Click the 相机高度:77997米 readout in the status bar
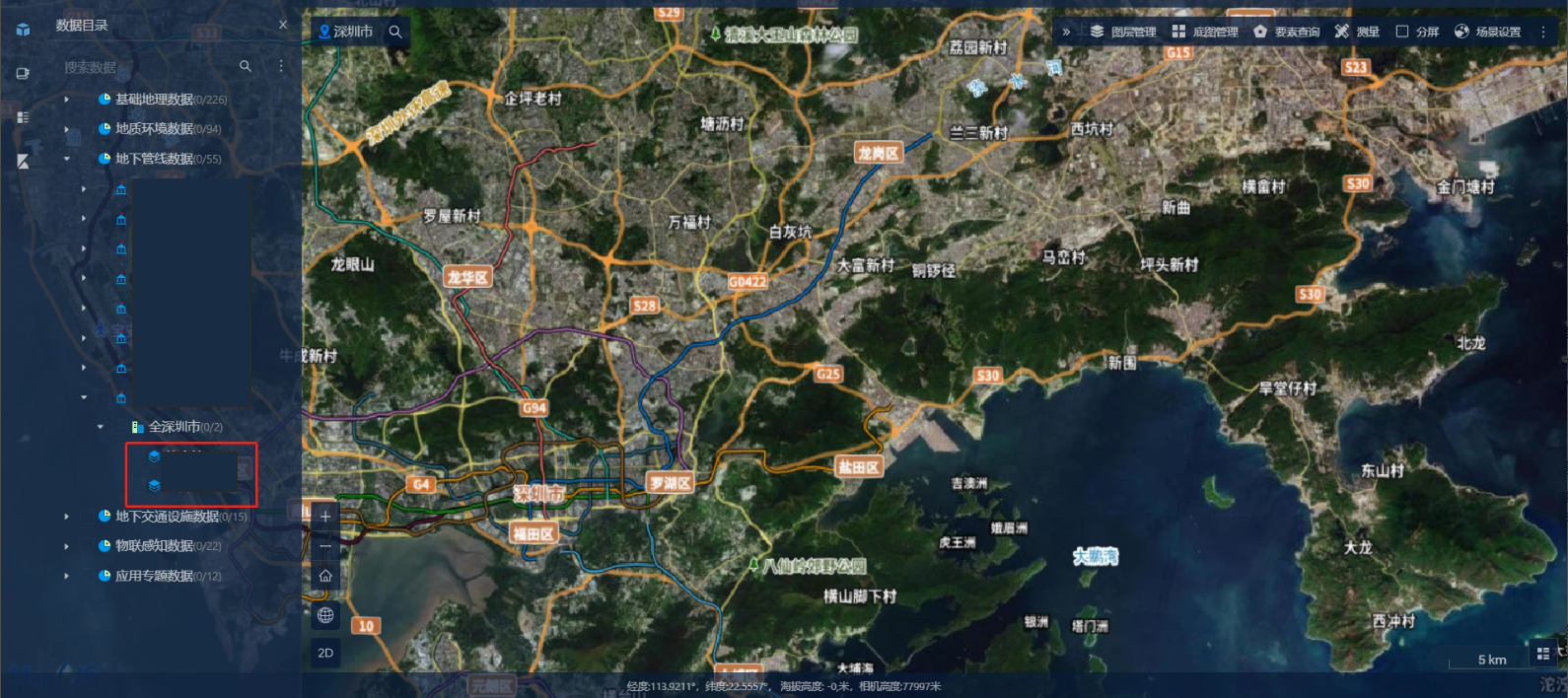 [899, 686]
